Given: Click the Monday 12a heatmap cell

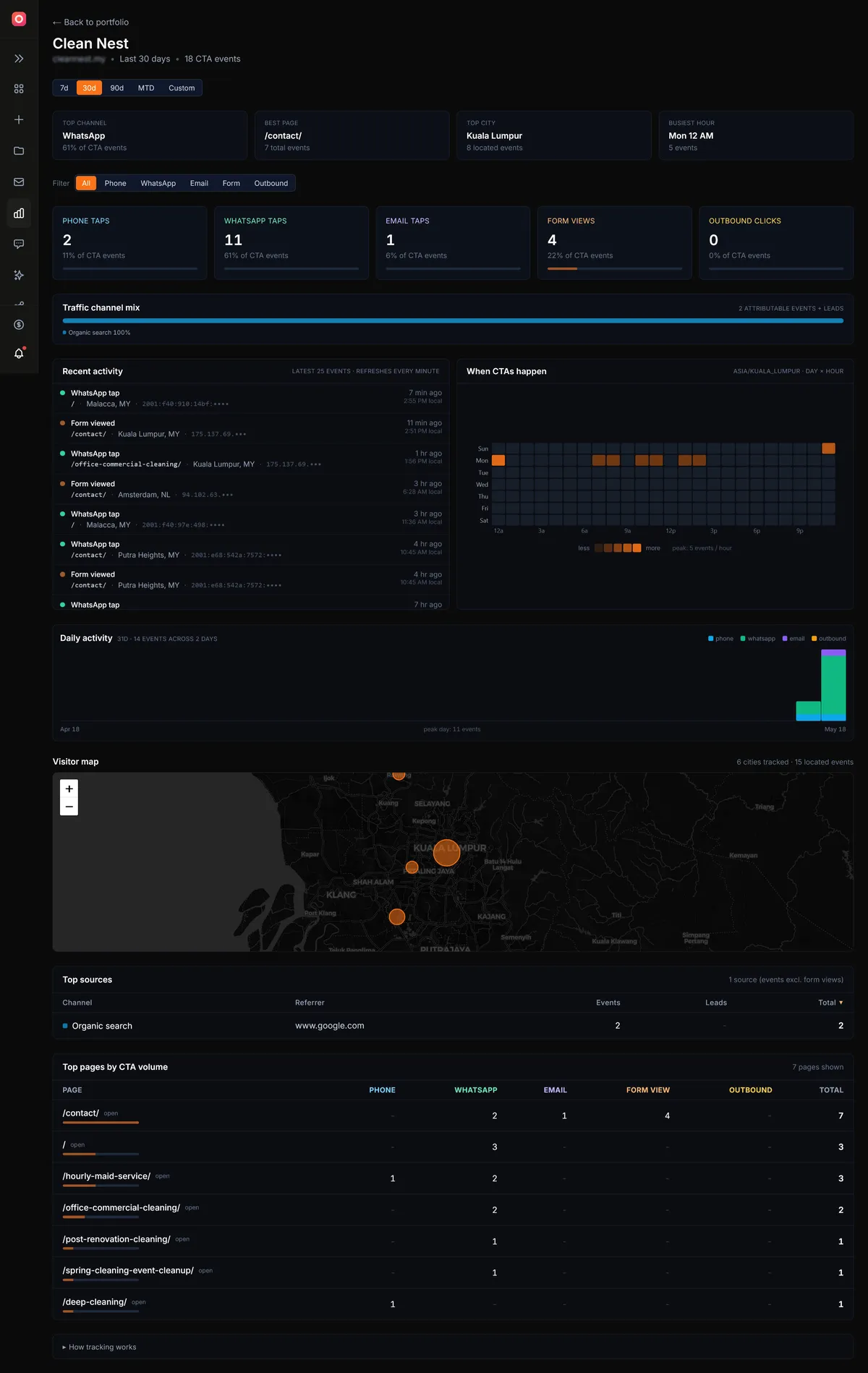Looking at the screenshot, I should (x=498, y=461).
